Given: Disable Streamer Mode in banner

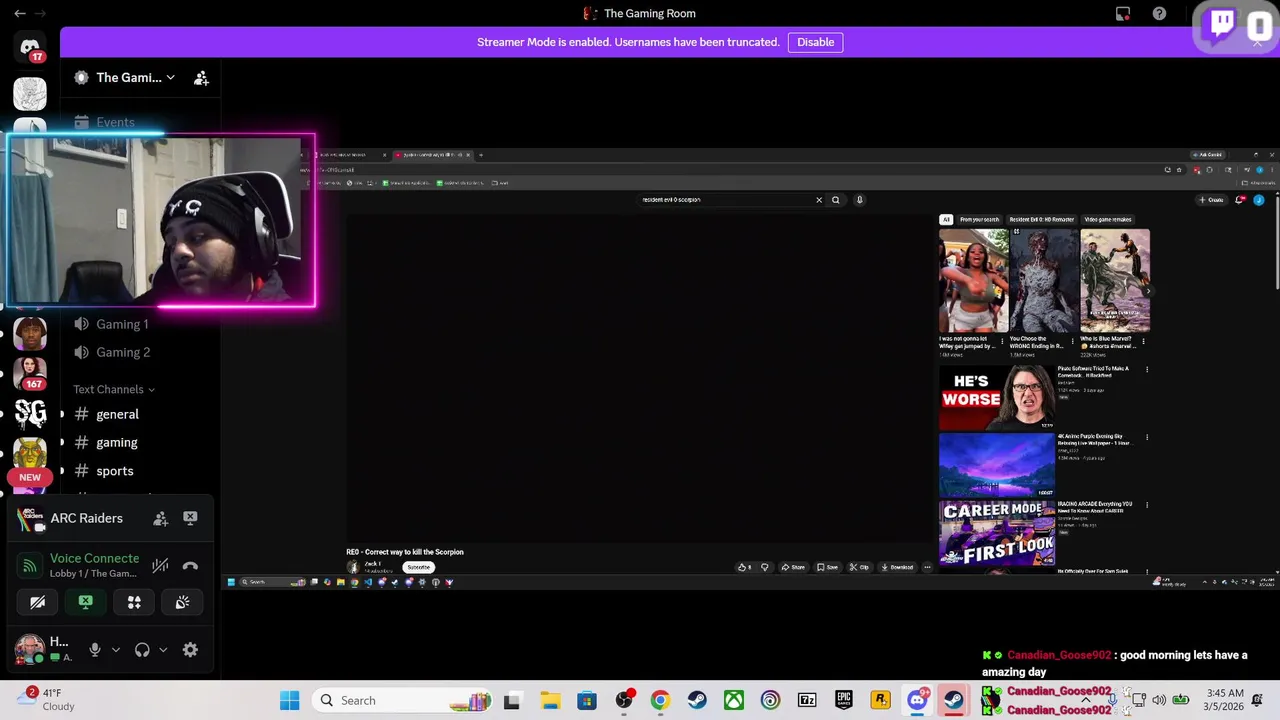Looking at the screenshot, I should (815, 42).
